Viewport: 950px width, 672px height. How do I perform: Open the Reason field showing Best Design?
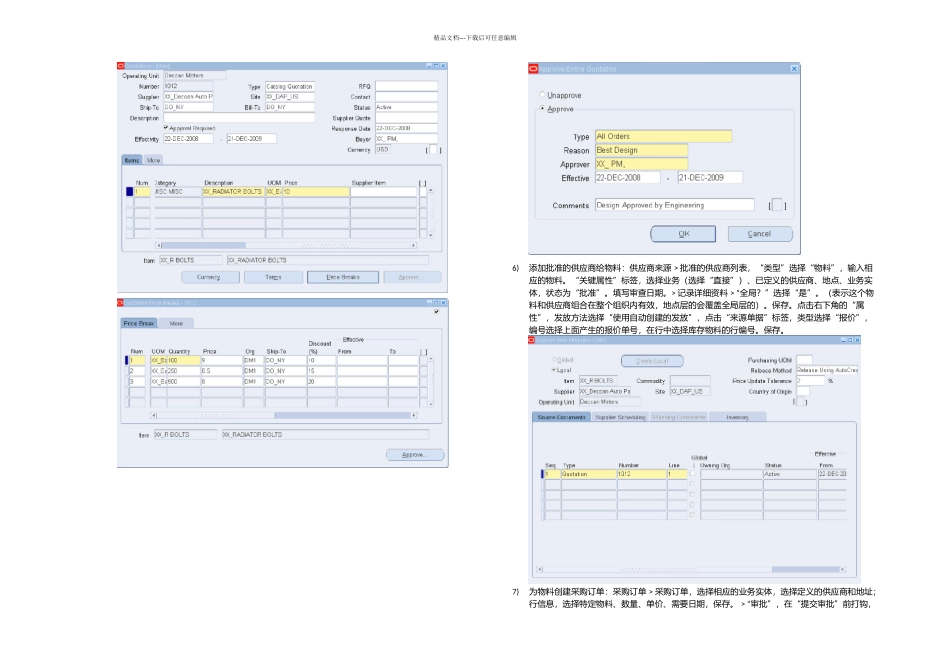click(641, 150)
